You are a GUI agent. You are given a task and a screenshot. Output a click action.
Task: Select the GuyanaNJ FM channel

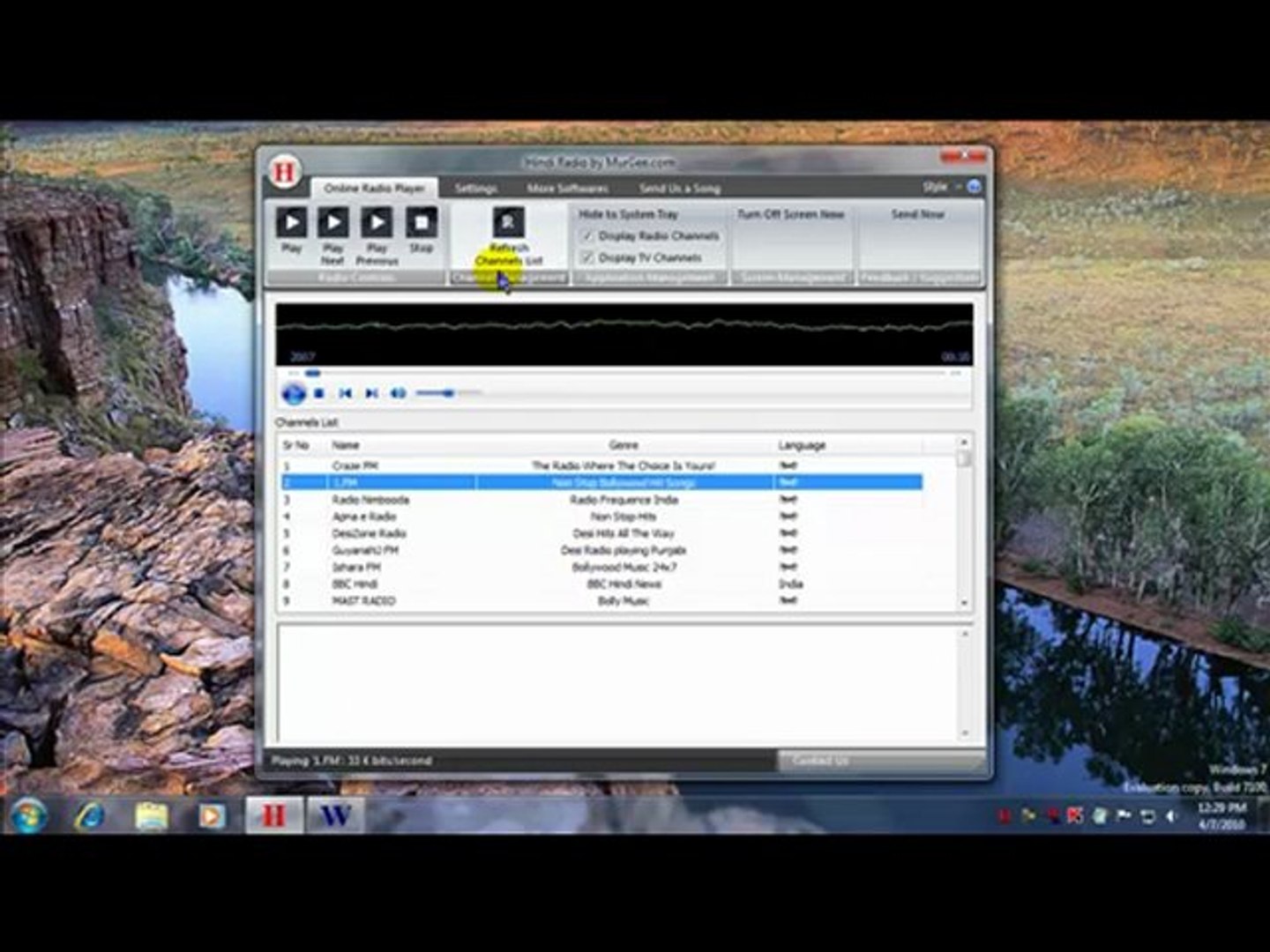[601, 550]
